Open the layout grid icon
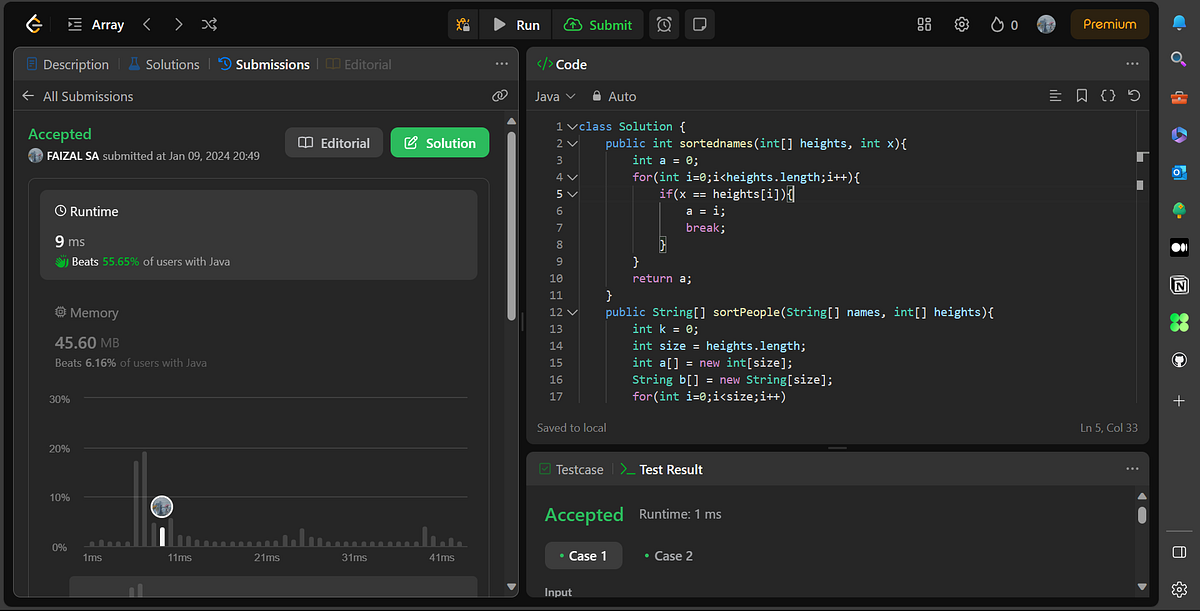 [924, 24]
